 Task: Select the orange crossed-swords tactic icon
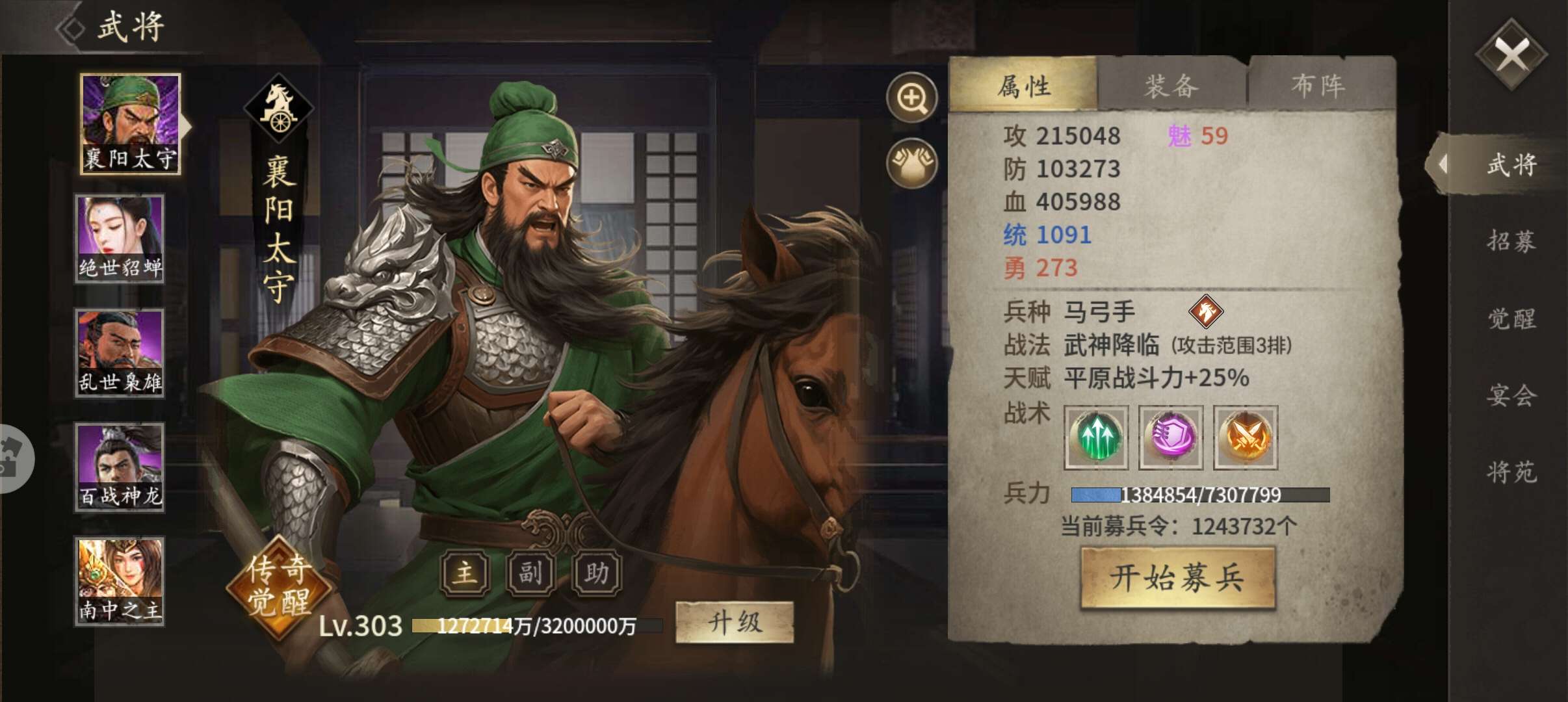1246,437
